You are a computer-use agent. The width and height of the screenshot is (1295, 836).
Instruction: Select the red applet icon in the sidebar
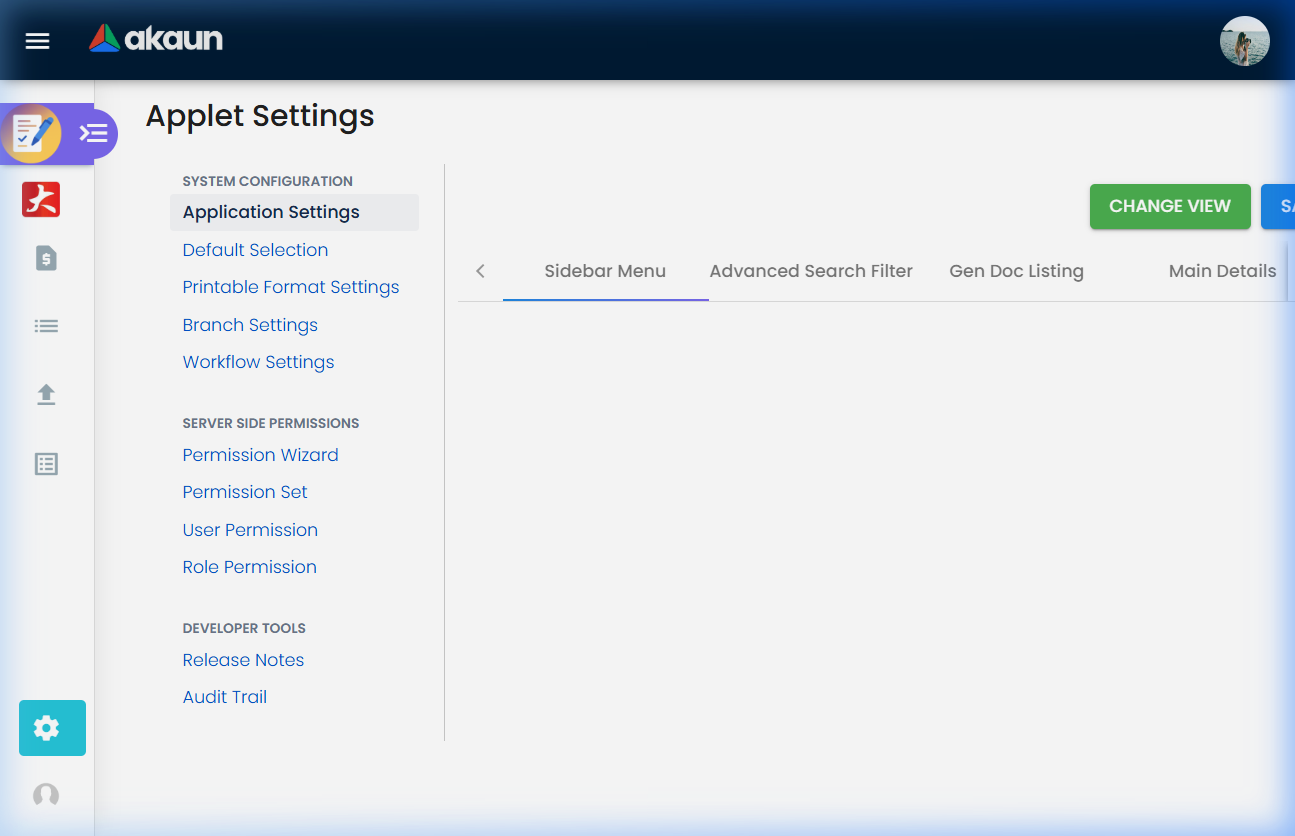(41, 199)
